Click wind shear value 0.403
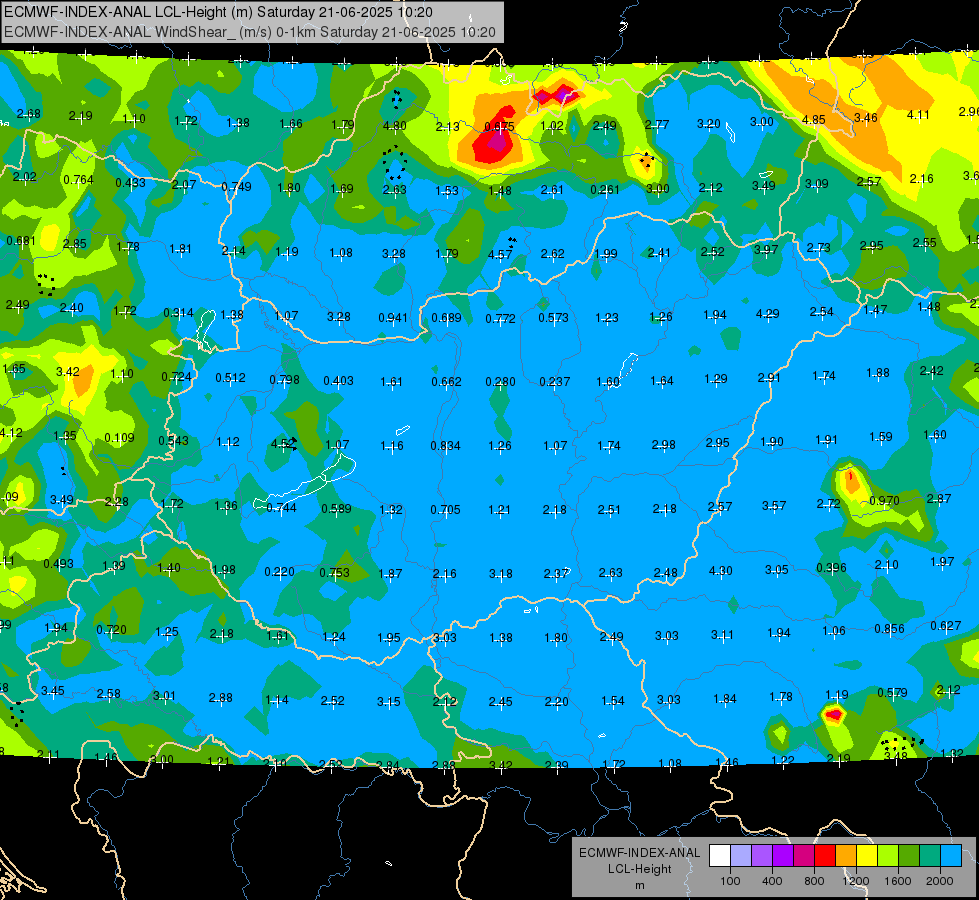Image resolution: width=979 pixels, height=900 pixels. (338, 380)
